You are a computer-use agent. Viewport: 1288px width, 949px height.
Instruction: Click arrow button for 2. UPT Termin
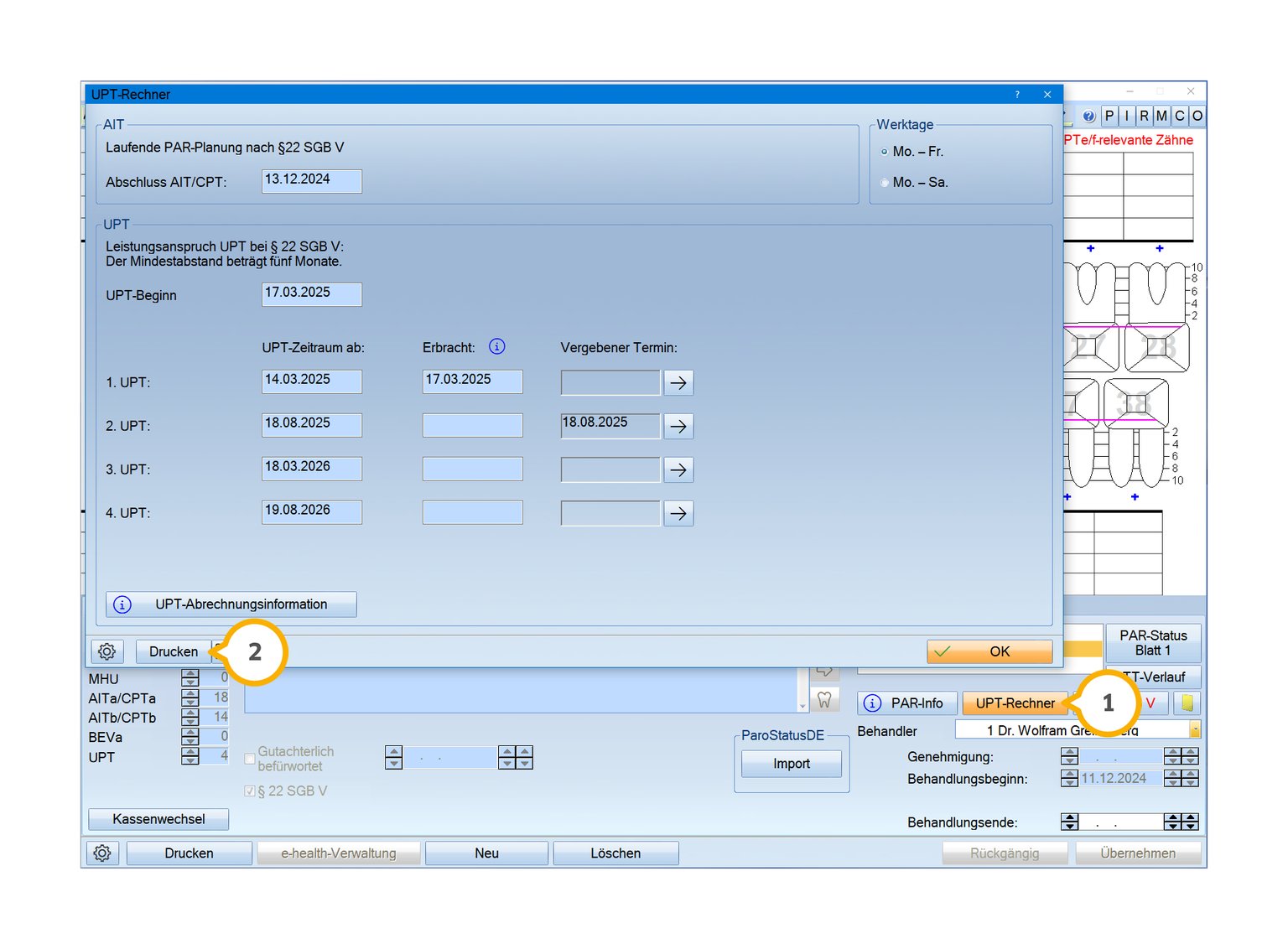click(678, 427)
